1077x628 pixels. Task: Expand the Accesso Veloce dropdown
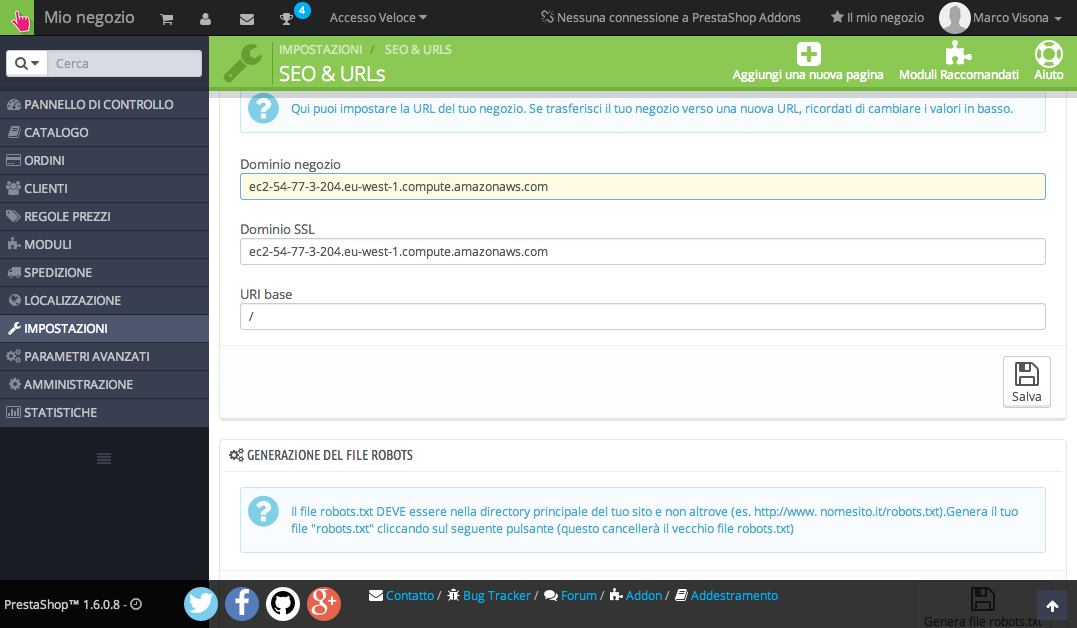coord(378,18)
